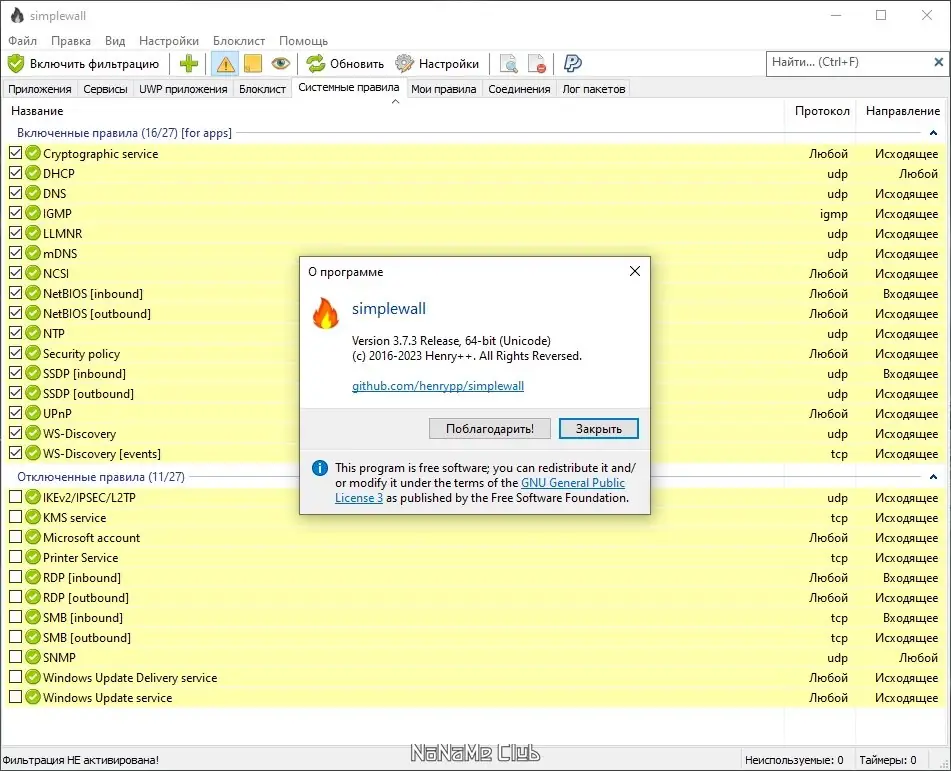Enable the Microsoft account rule checkbox
Screen dimensions: 951x771
tap(15, 537)
